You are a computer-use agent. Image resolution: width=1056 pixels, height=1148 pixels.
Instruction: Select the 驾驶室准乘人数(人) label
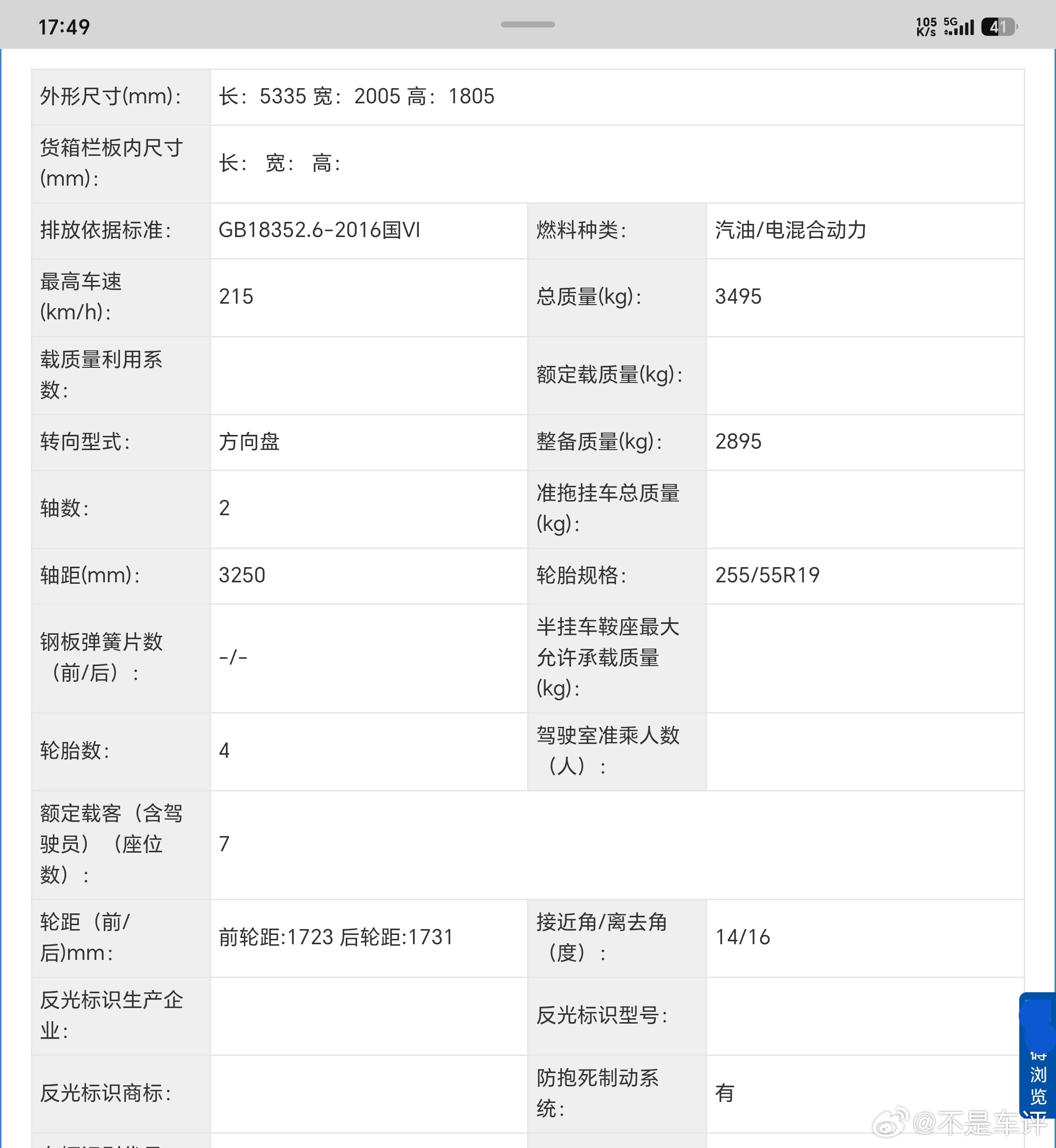[608, 751]
